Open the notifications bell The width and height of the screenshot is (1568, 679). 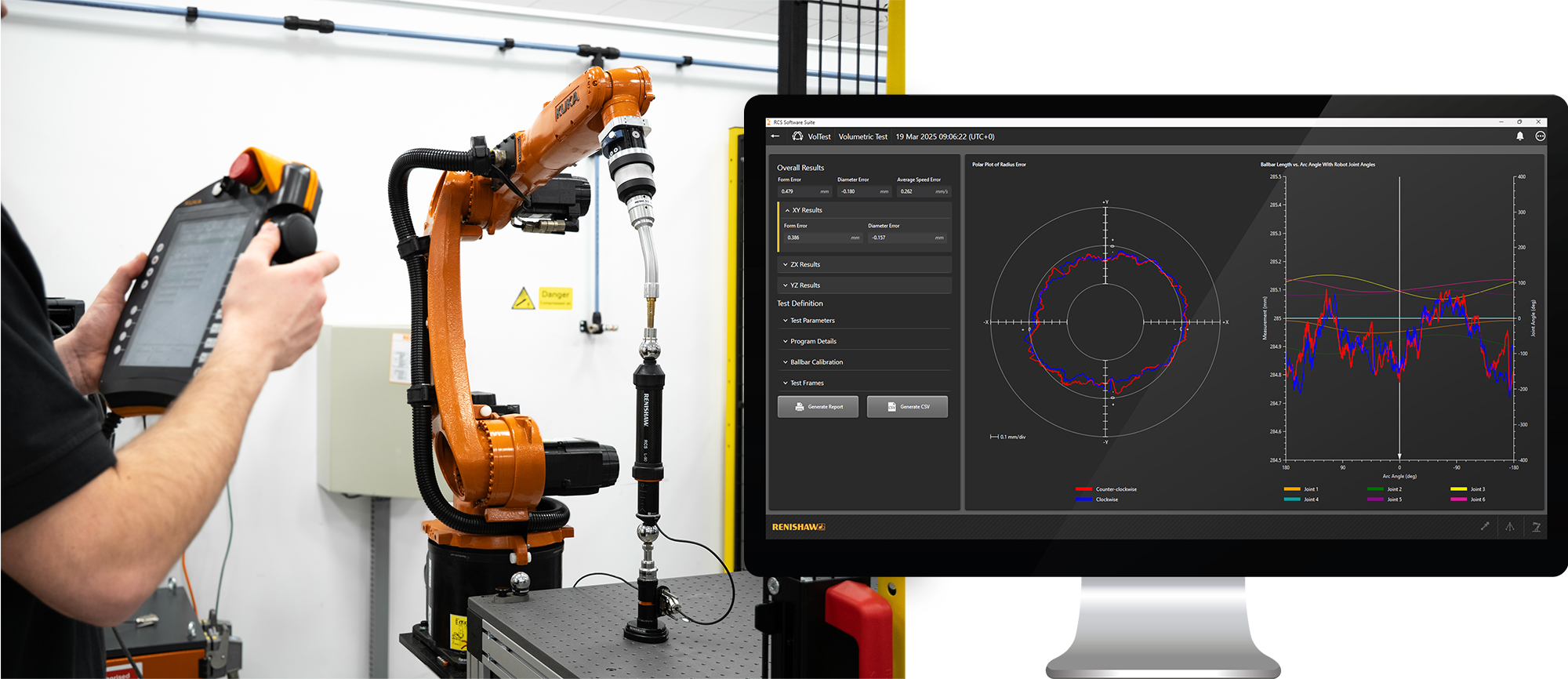pos(1519,136)
